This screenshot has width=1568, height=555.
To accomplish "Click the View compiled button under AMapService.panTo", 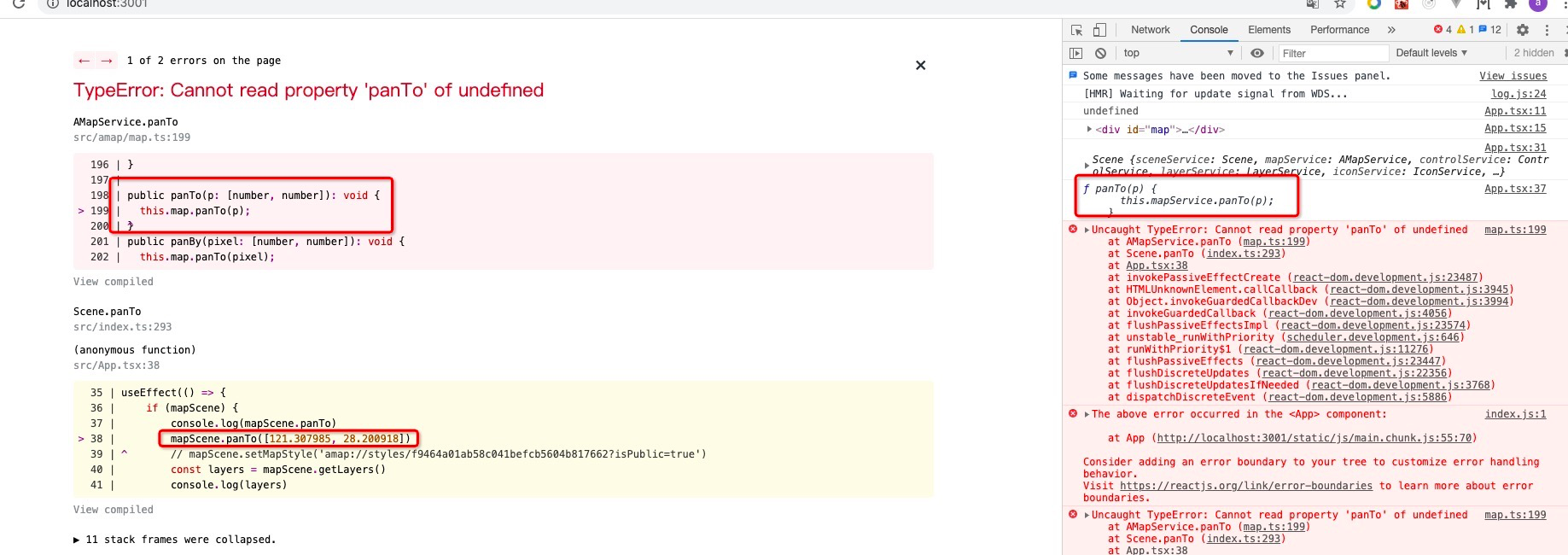I will [114, 281].
